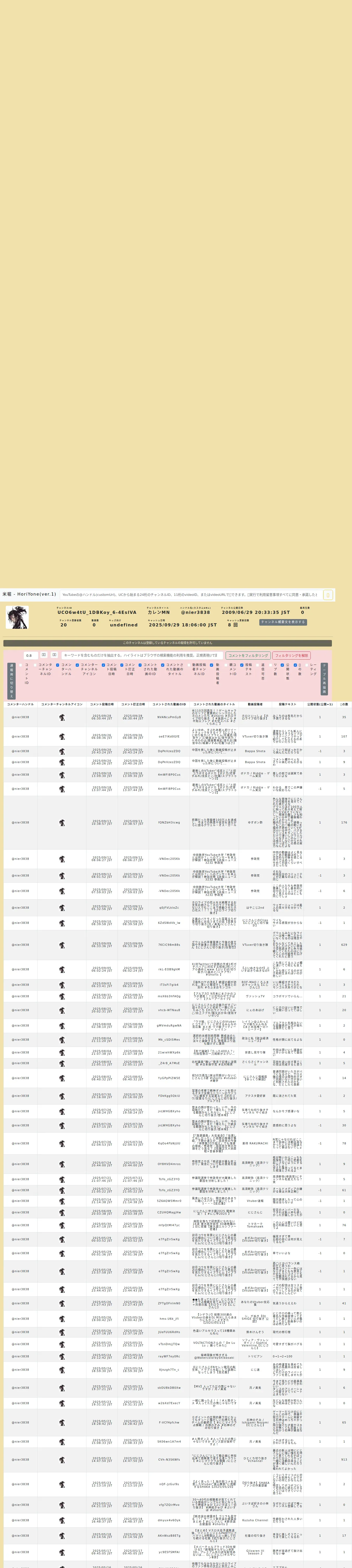352x1568 pixels.
Task: Toggle the コメントID column checkbox
Action: pyautogui.click(x=21, y=665)
